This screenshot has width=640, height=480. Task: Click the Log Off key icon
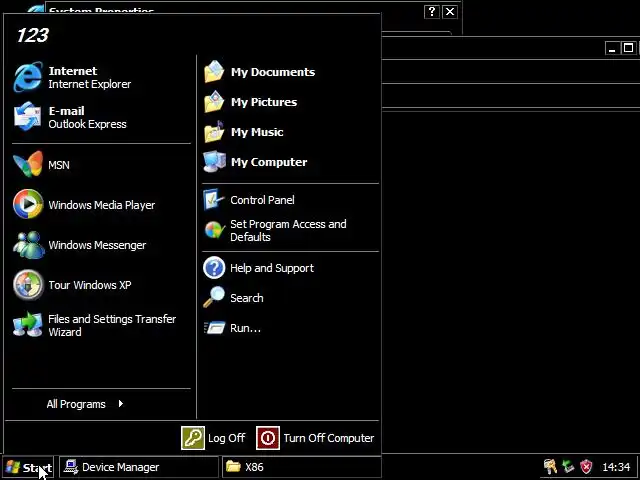tap(193, 438)
